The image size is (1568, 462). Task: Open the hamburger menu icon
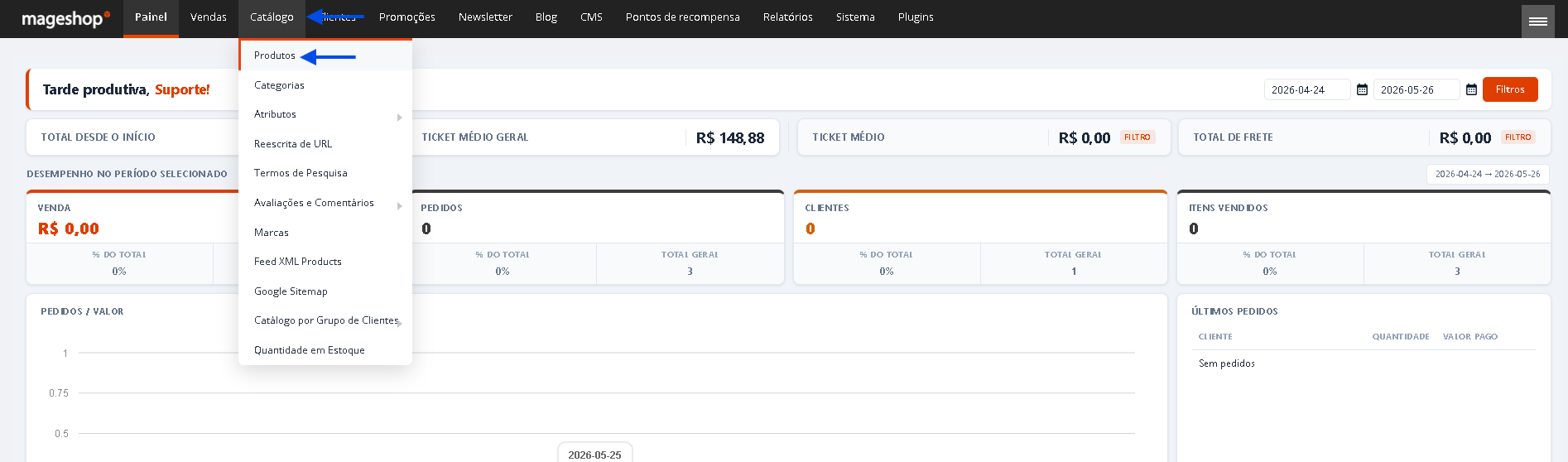point(1537,22)
